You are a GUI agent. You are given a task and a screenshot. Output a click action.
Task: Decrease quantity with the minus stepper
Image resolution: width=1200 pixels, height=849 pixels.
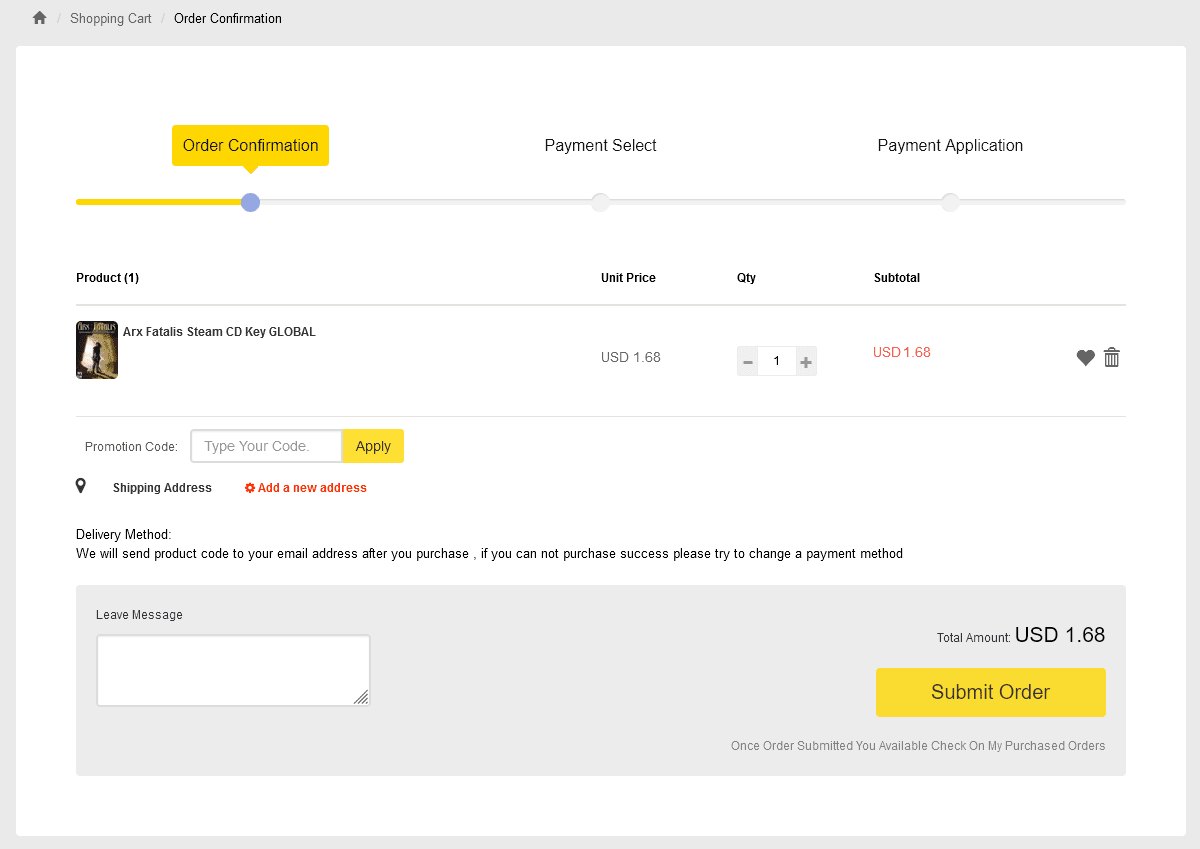coord(747,361)
